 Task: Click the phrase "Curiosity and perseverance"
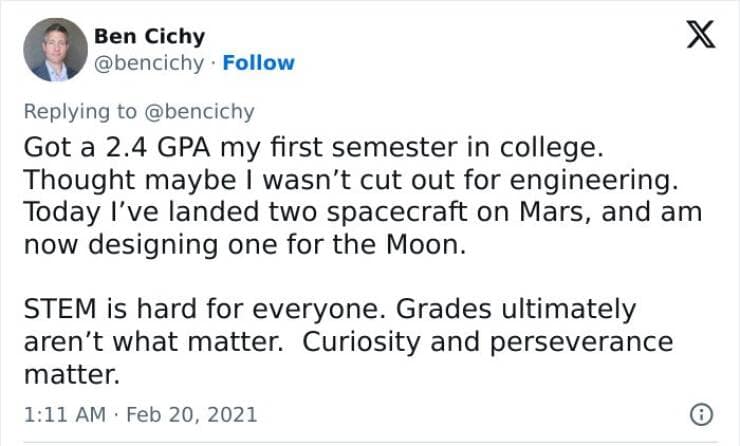click(488, 341)
